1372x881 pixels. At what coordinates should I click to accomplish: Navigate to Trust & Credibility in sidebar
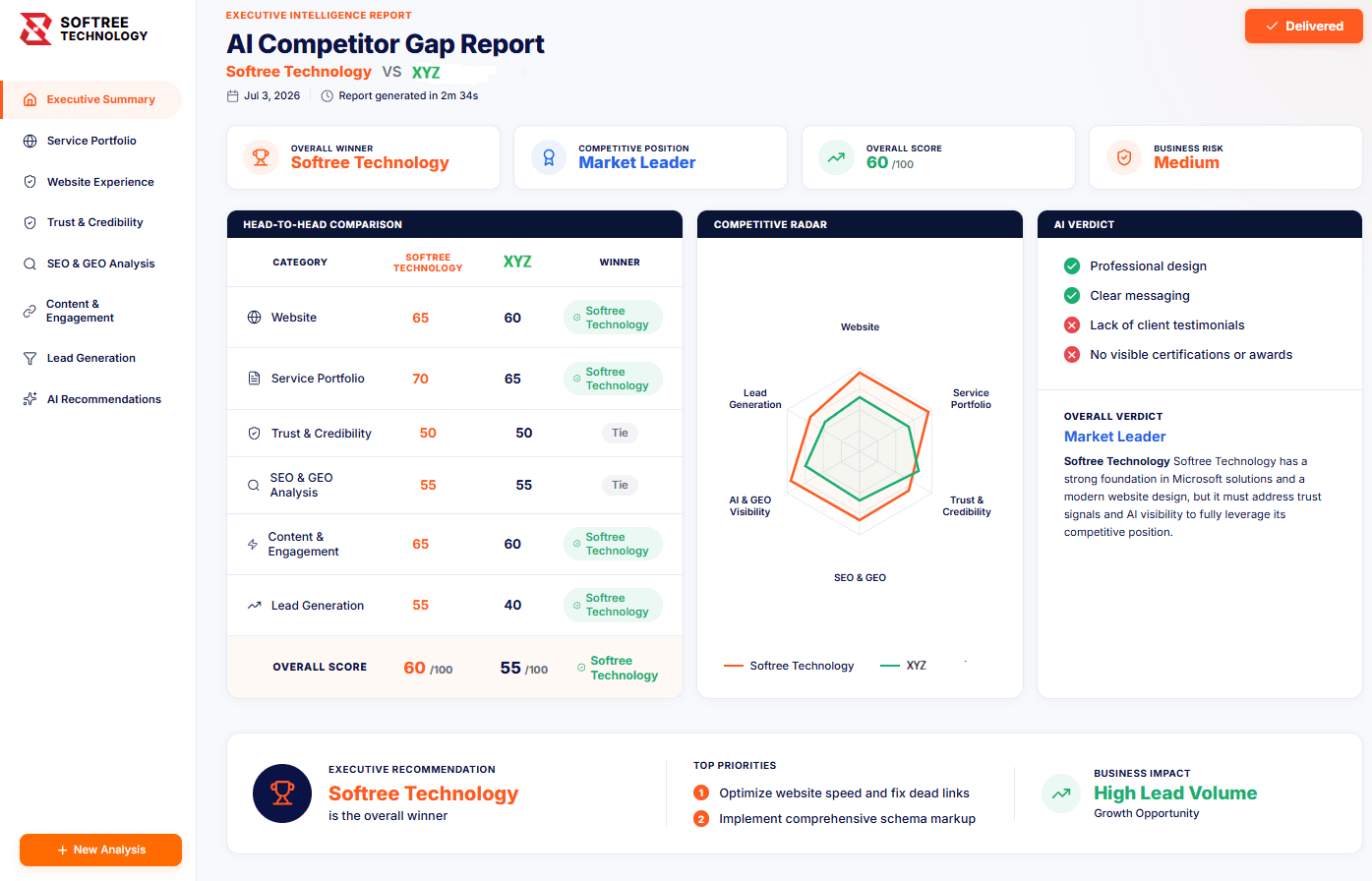[91, 222]
